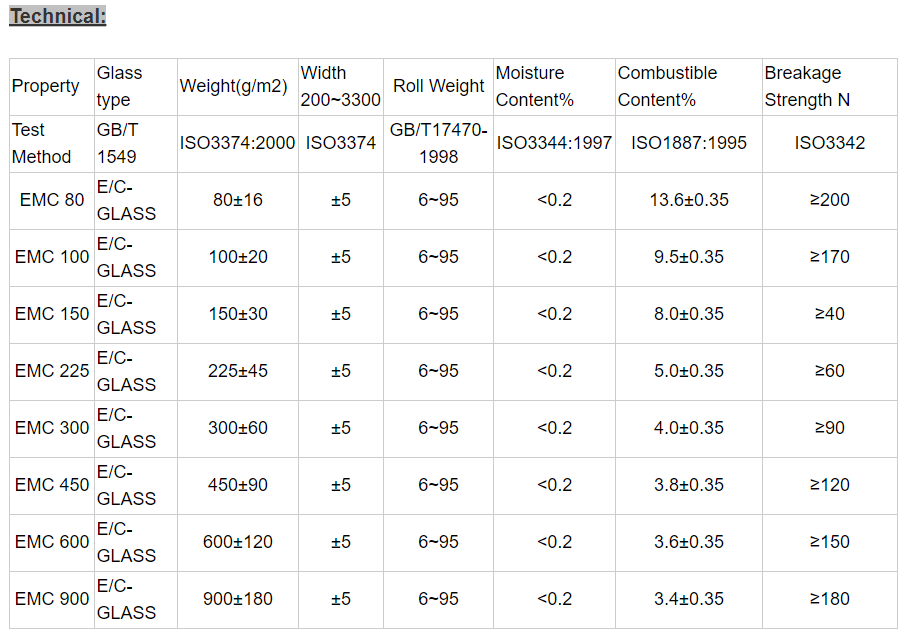Select the 900±180 weight cell
Screen dimensions: 907x638
tap(238, 599)
